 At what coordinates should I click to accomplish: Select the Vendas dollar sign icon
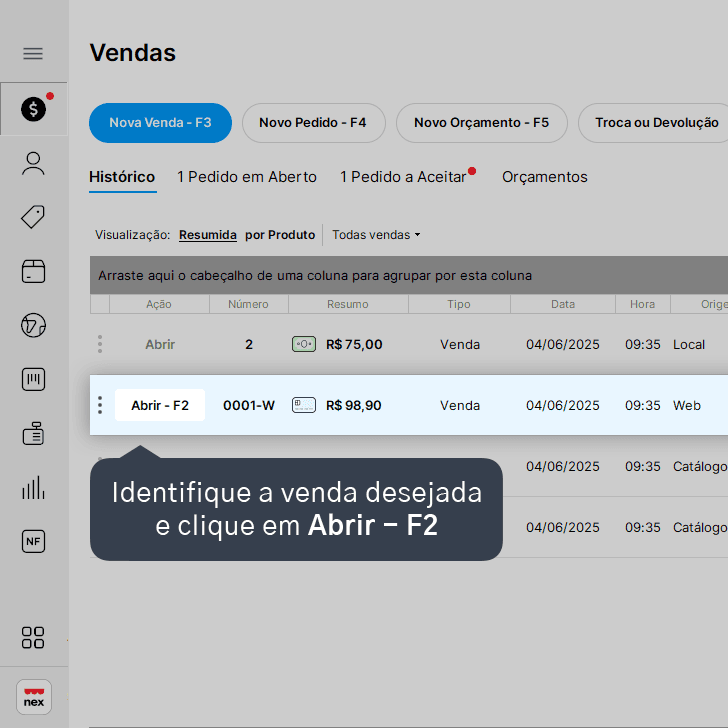[33, 109]
